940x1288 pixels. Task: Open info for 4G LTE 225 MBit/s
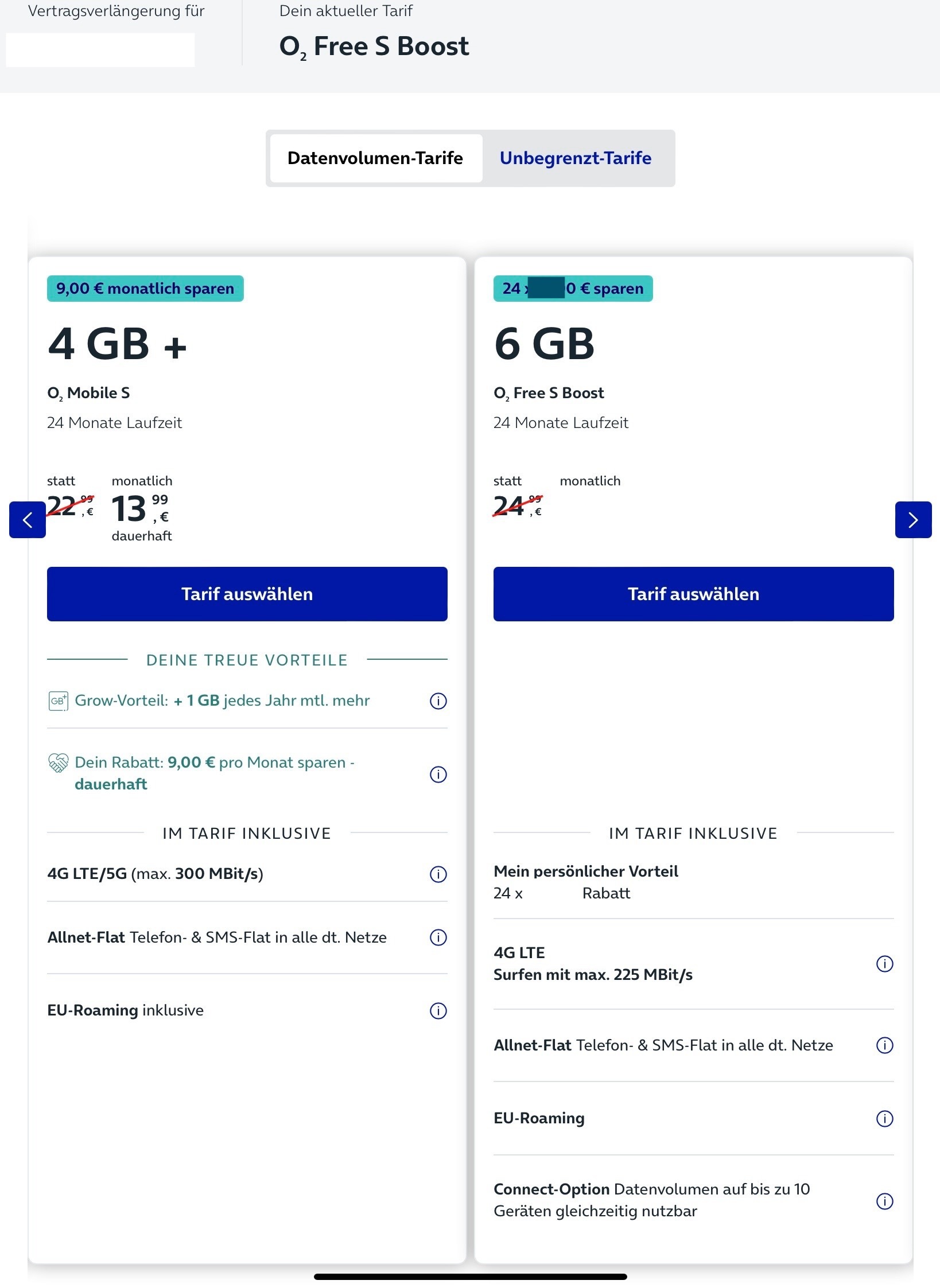(884, 963)
